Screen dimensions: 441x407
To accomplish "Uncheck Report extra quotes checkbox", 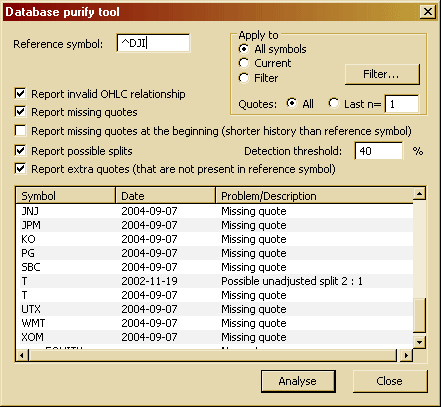I will [20, 168].
